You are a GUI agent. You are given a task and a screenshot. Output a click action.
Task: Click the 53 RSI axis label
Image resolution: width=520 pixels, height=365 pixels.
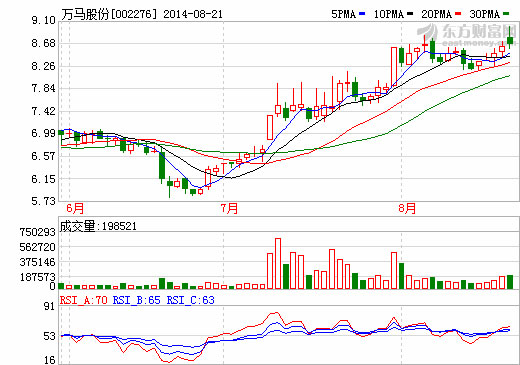(49, 337)
